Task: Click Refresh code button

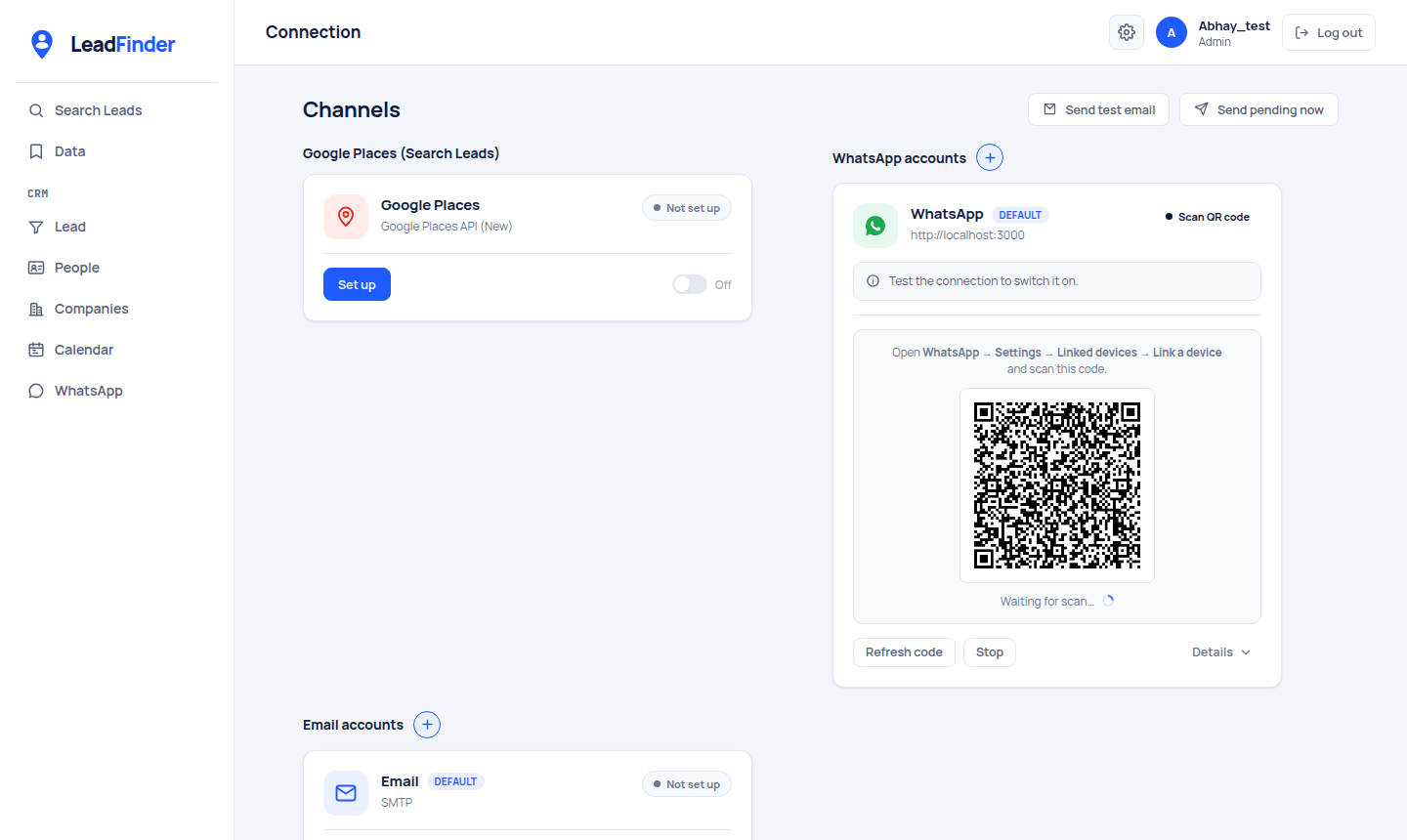Action: tap(904, 652)
